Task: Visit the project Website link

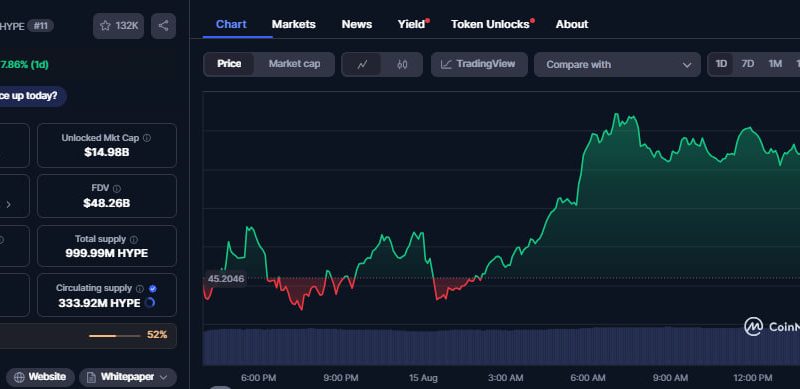Action: pyautogui.click(x=40, y=377)
